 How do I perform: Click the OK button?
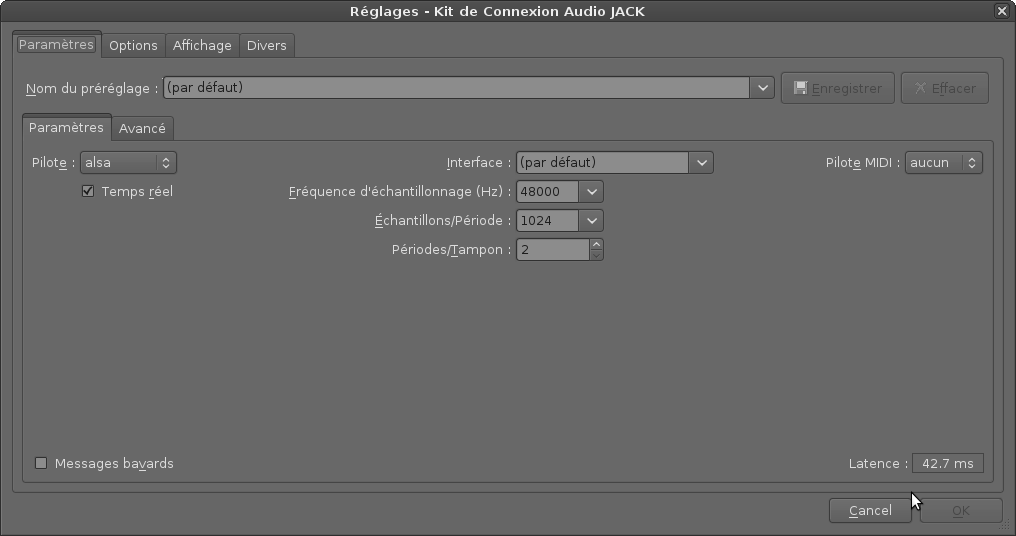coord(961,511)
